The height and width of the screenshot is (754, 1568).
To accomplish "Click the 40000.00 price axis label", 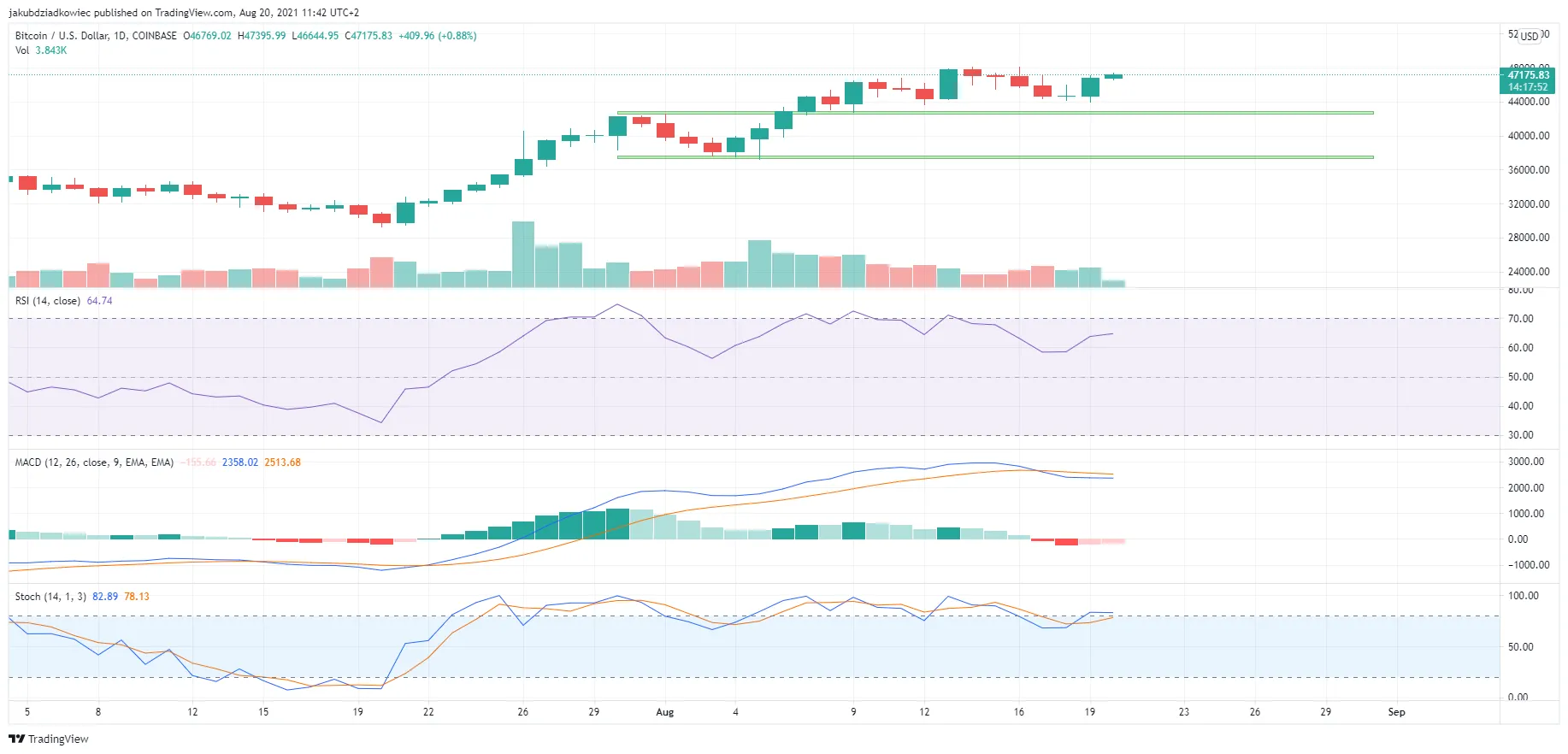I will pos(1529,136).
